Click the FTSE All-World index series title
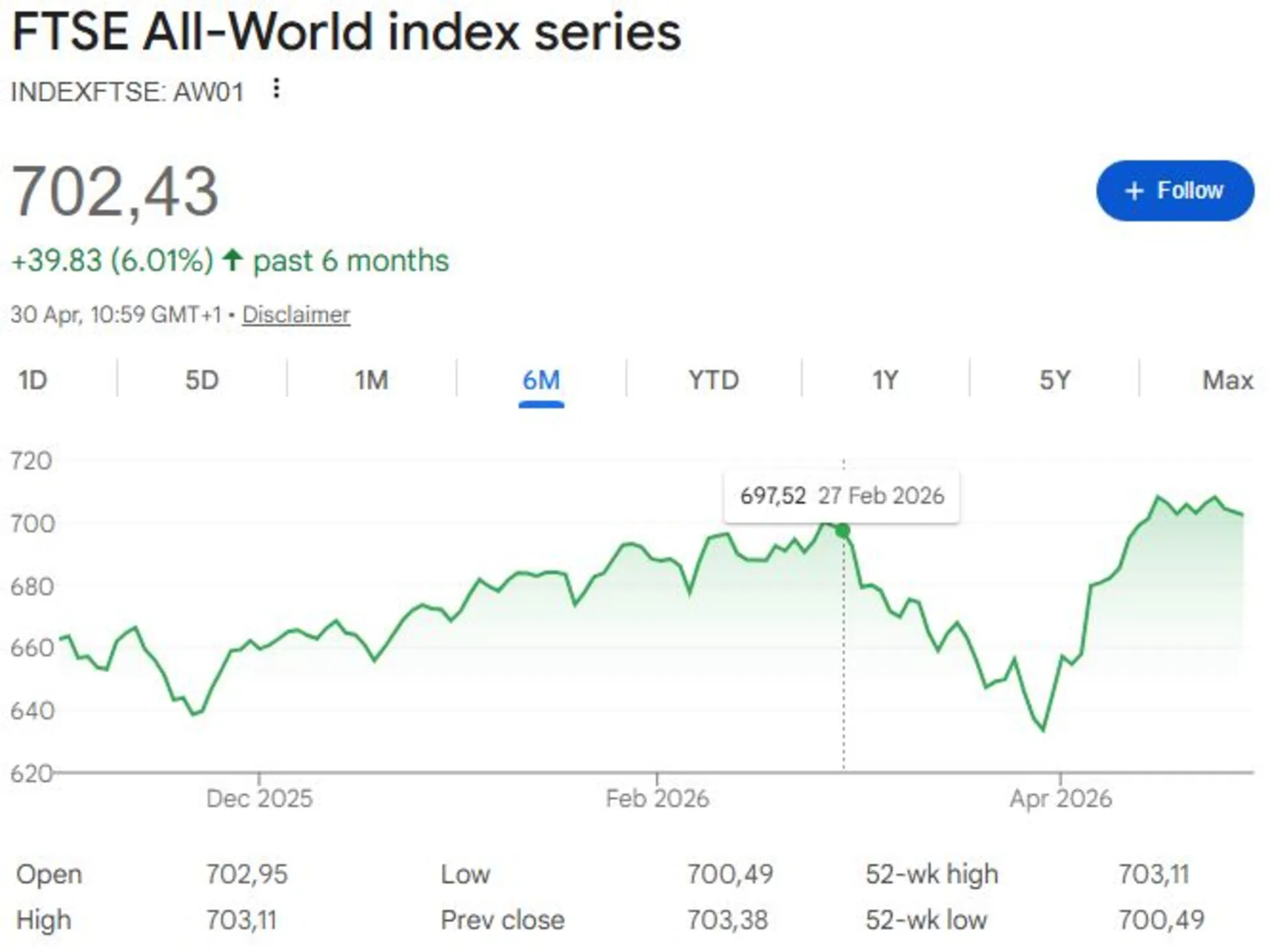Image resolution: width=1270 pixels, height=952 pixels. pos(347,32)
